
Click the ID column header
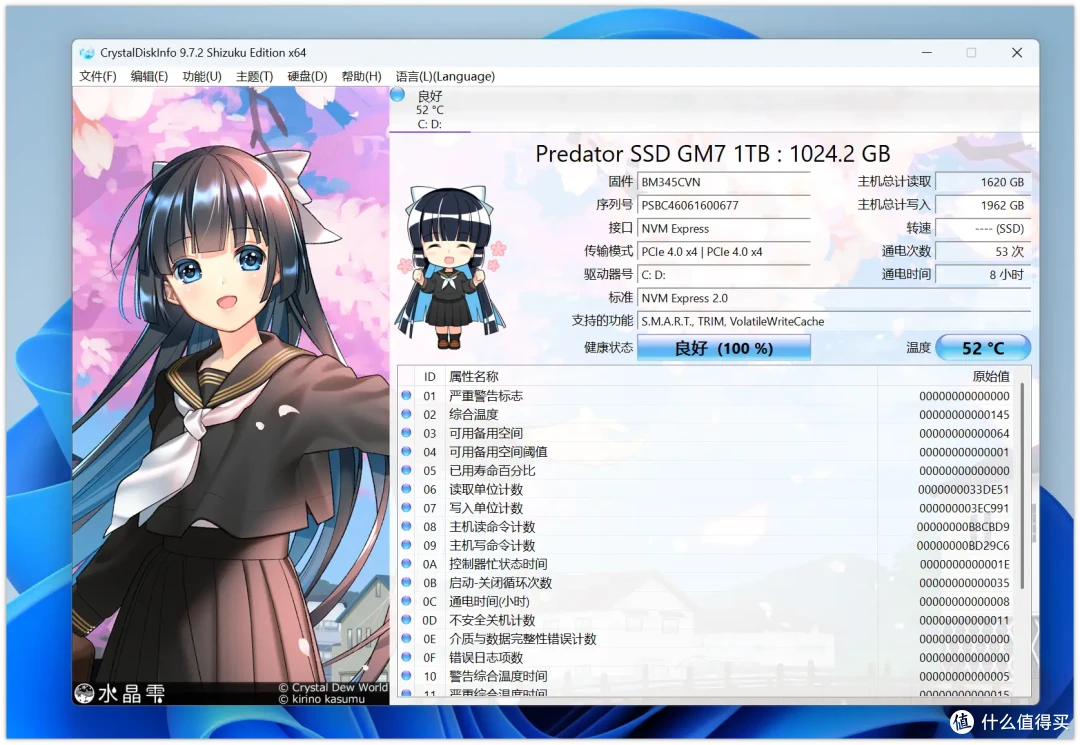pos(430,377)
